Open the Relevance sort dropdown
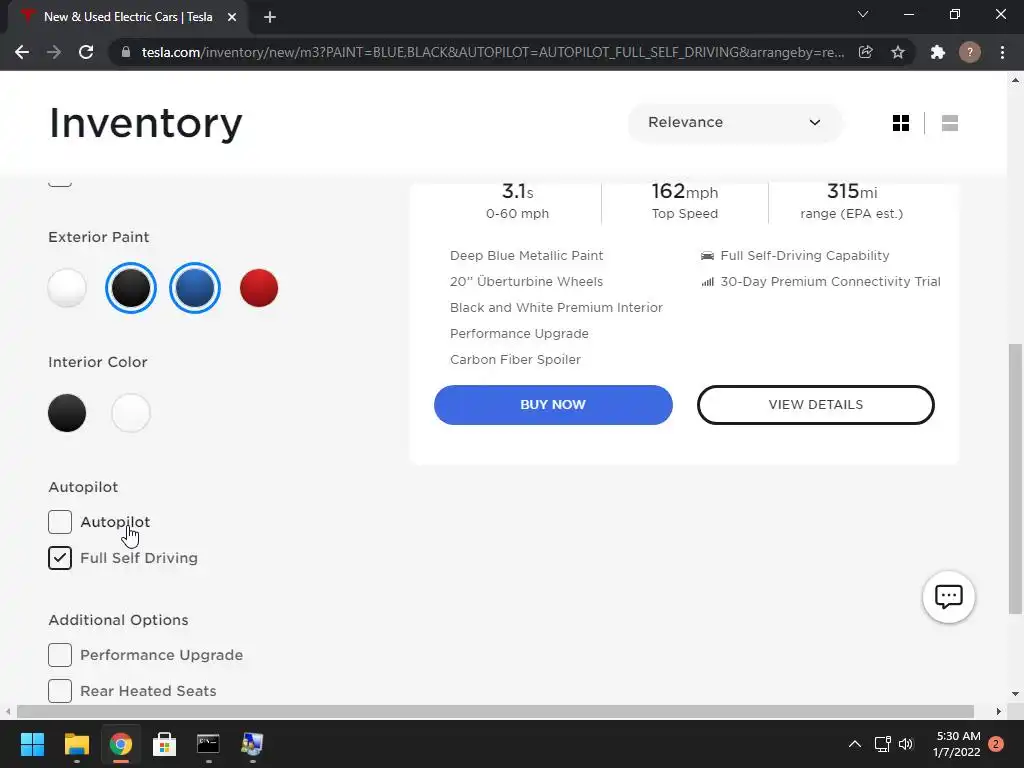The width and height of the screenshot is (1024, 768). coord(735,122)
